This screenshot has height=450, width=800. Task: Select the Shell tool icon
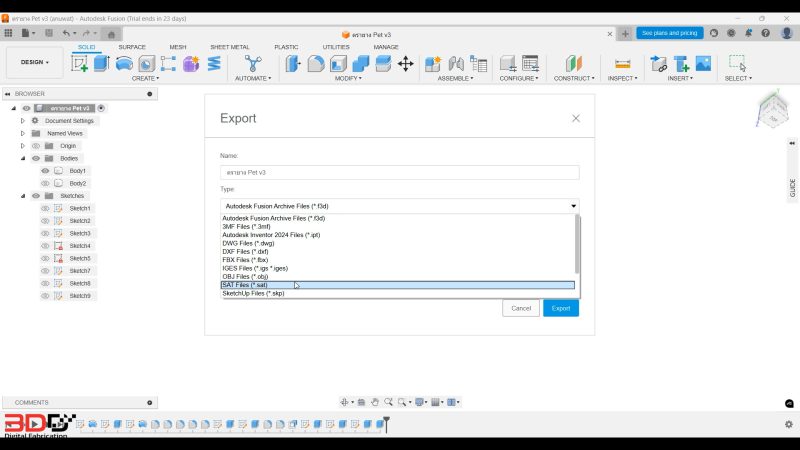point(338,64)
